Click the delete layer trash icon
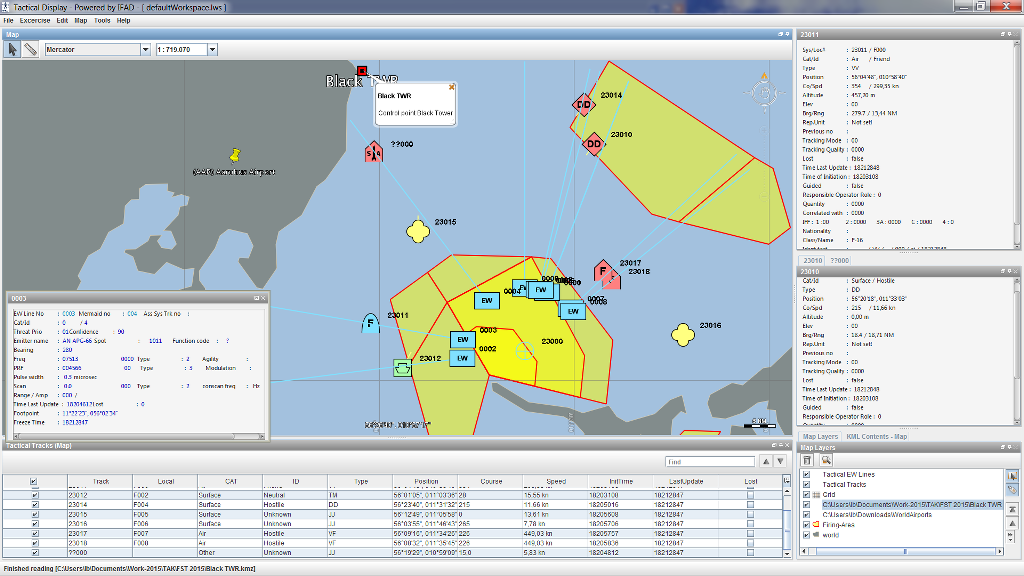Image resolution: width=1024 pixels, height=576 pixels. (809, 461)
